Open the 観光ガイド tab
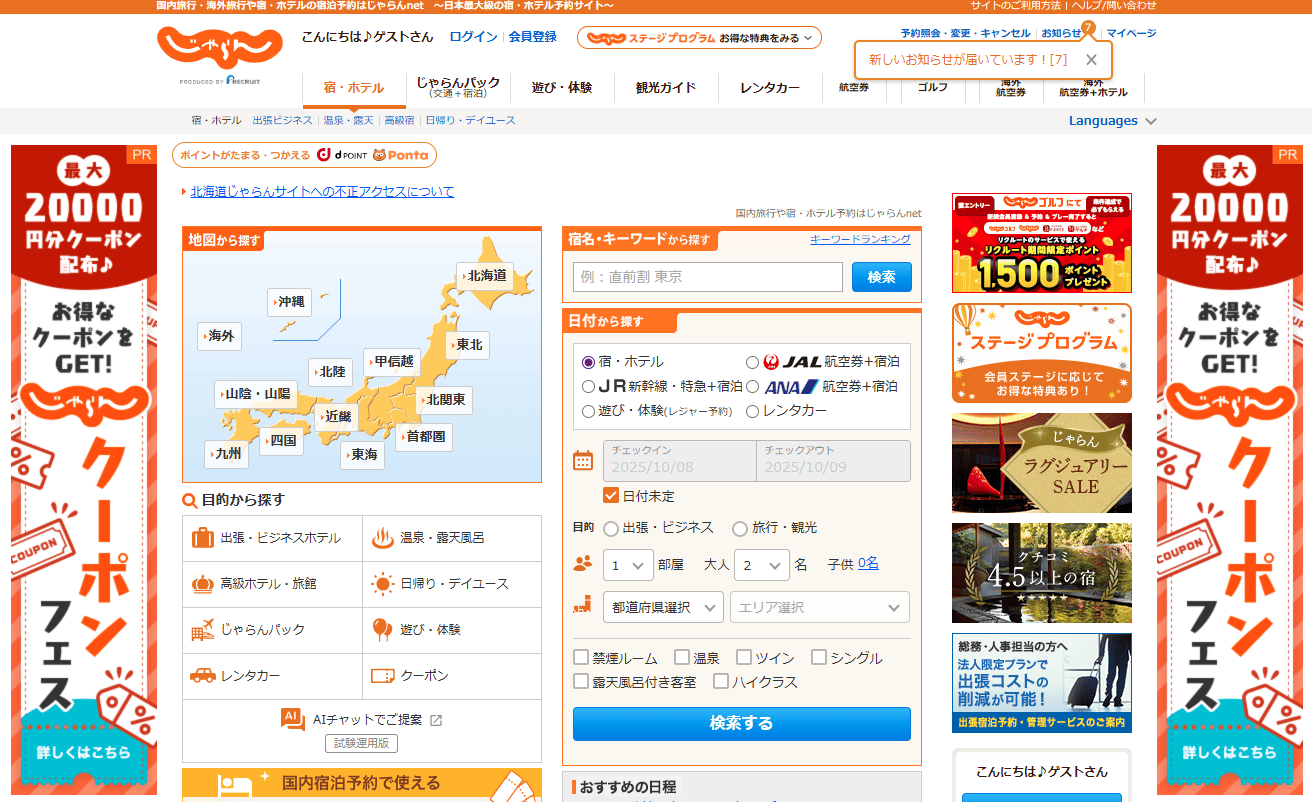 [666, 88]
